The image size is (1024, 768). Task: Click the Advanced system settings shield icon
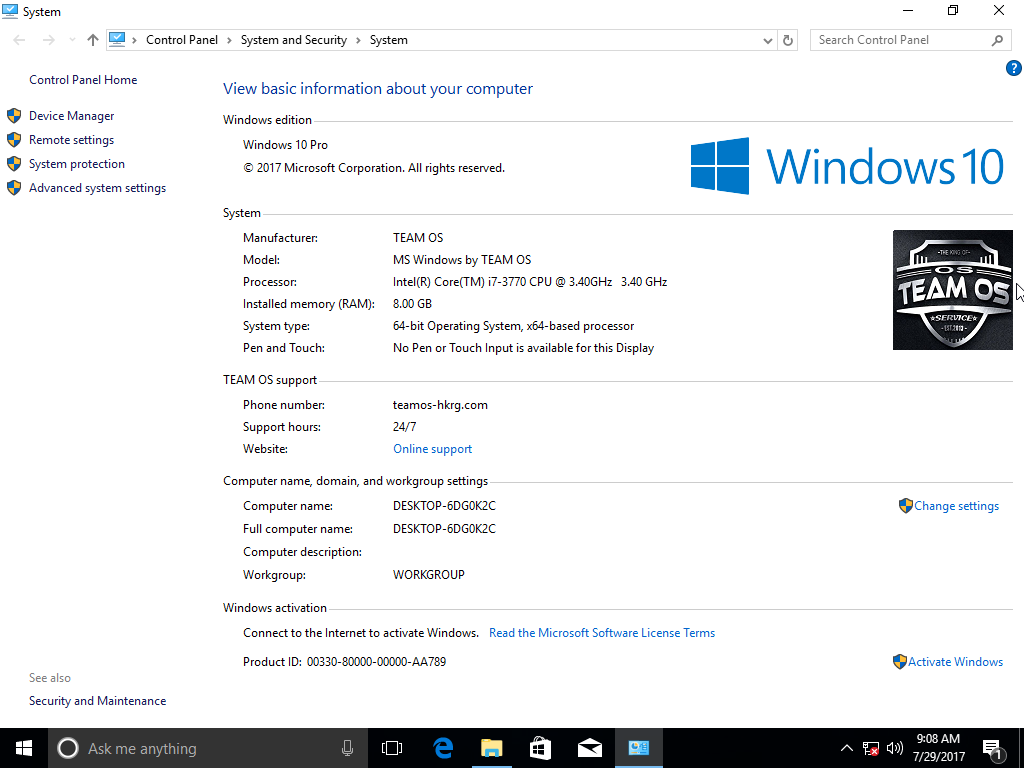(x=14, y=188)
